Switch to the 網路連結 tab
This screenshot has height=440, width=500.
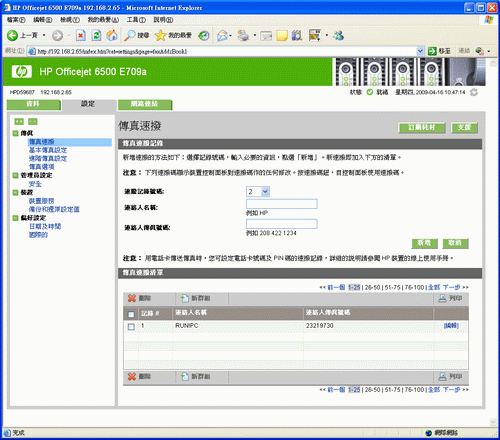coord(145,104)
